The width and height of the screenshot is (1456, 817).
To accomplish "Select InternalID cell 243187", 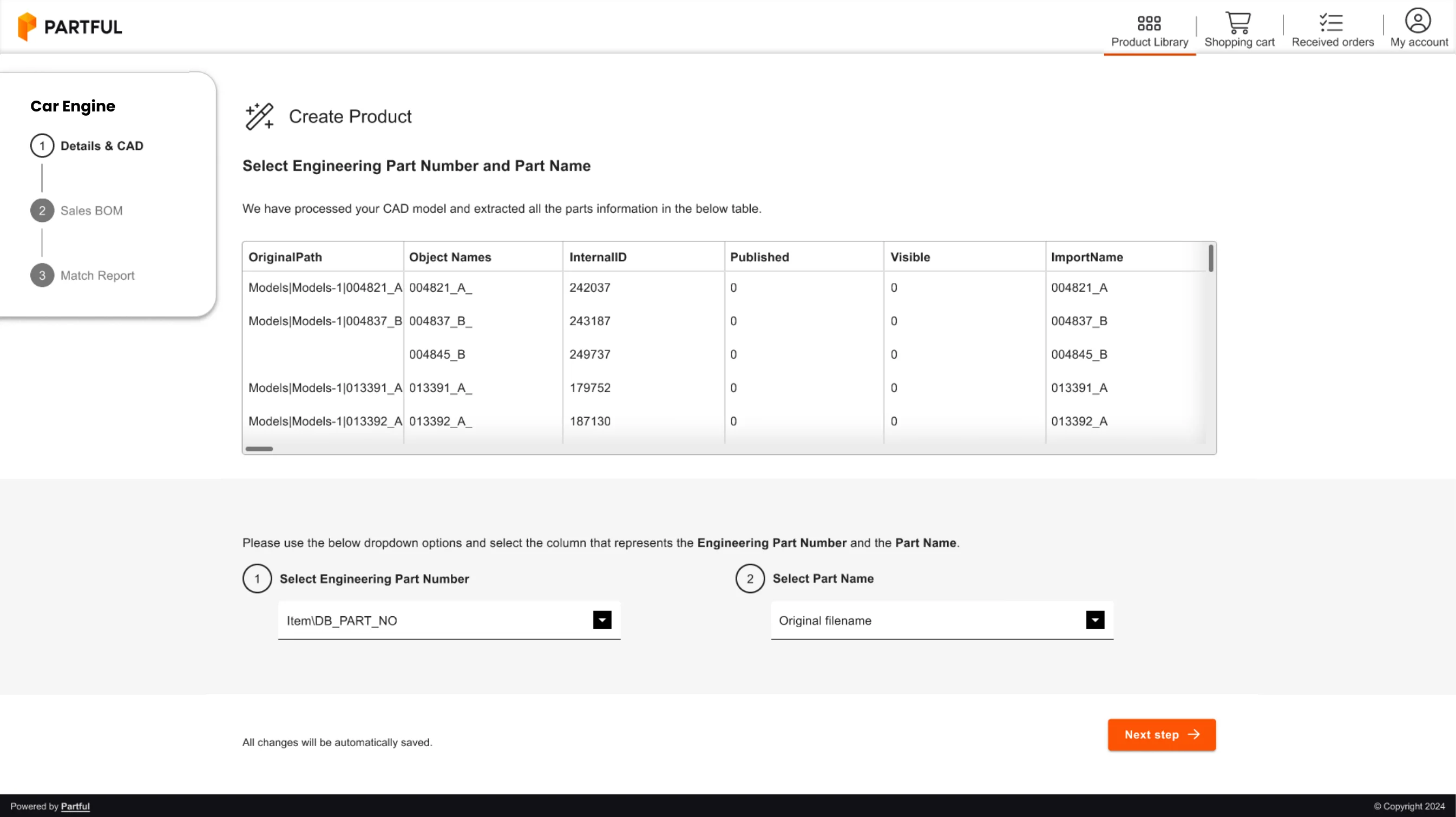I will point(589,321).
